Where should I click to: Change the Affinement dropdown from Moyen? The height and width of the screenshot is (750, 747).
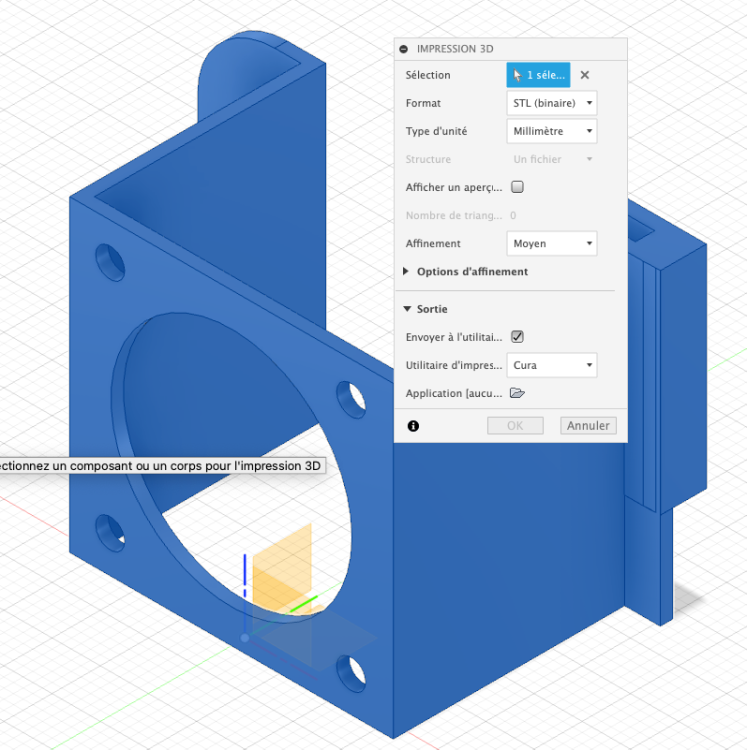[x=551, y=243]
